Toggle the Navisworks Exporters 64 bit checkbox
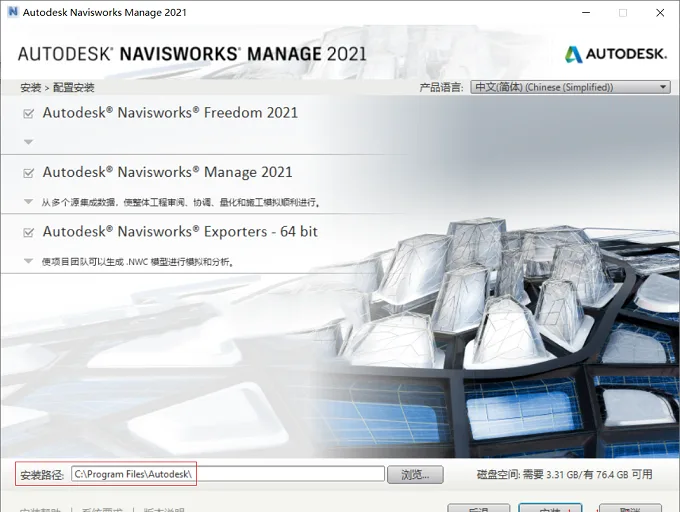 (29, 233)
